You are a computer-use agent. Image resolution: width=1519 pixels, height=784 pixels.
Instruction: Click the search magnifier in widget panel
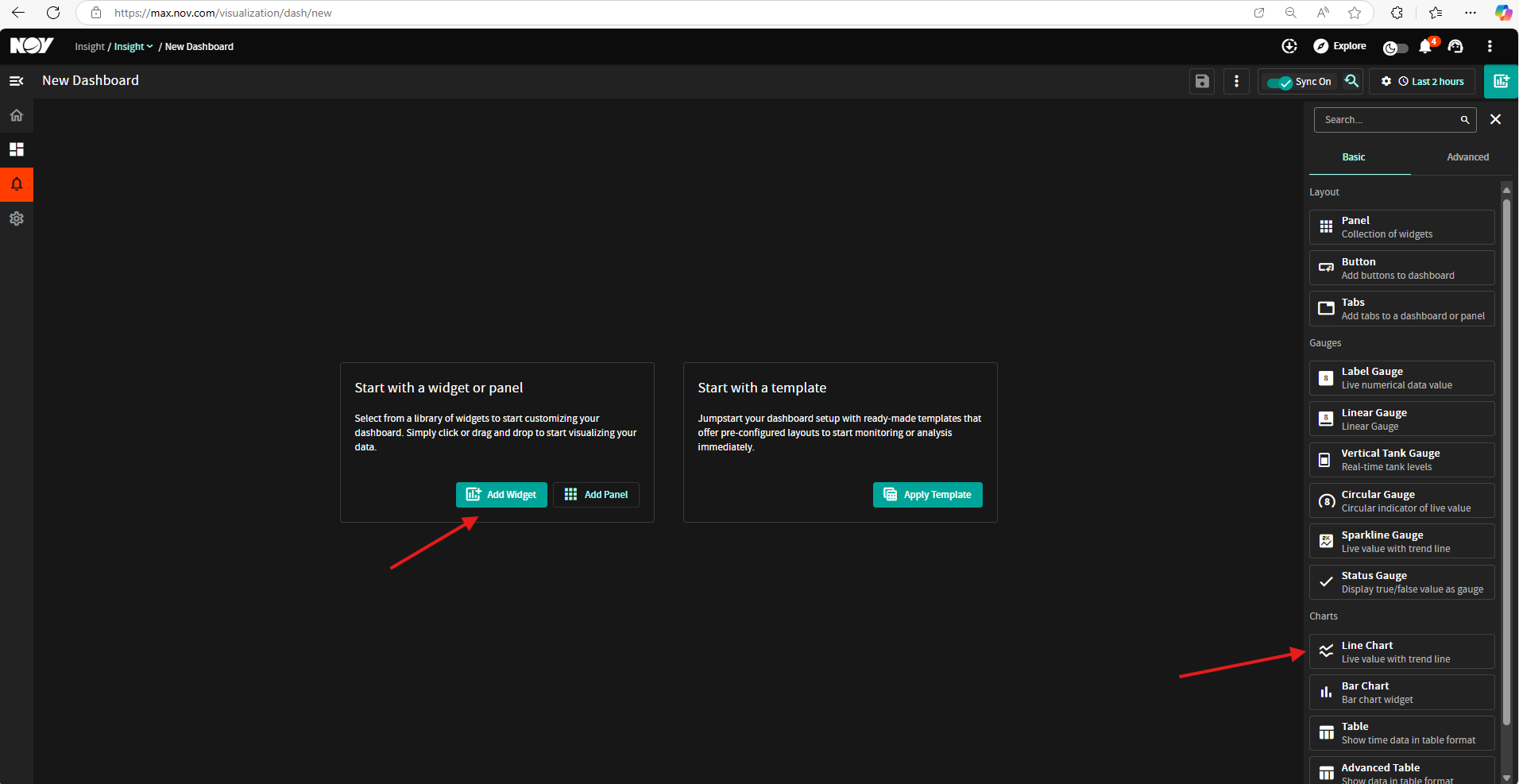coord(1464,120)
